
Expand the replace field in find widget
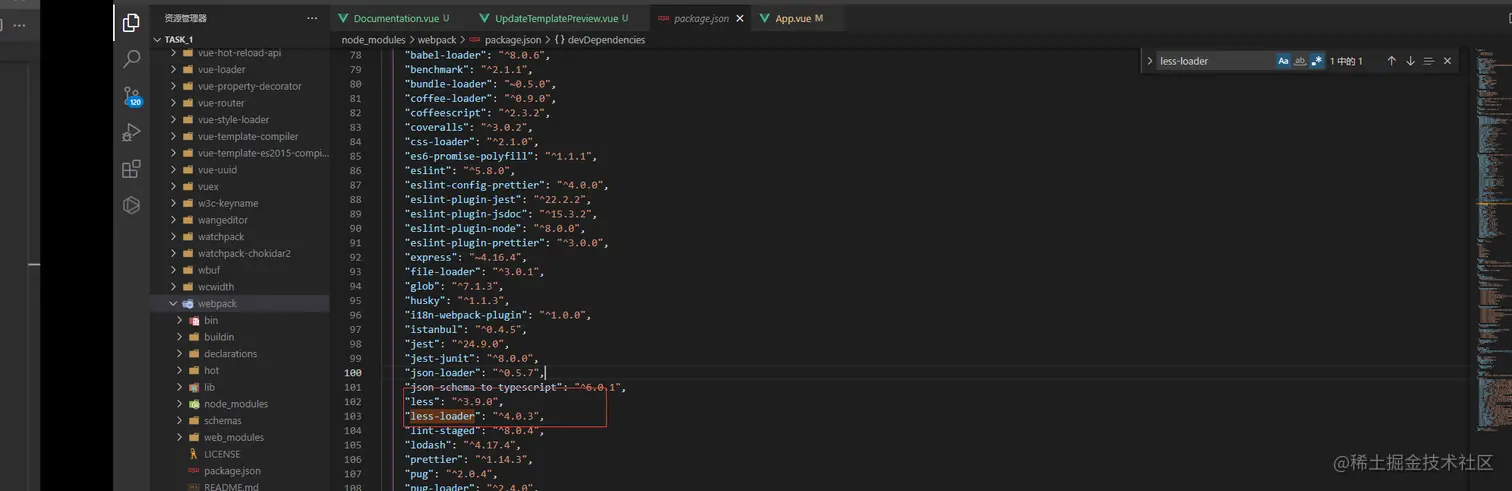click(1148, 61)
